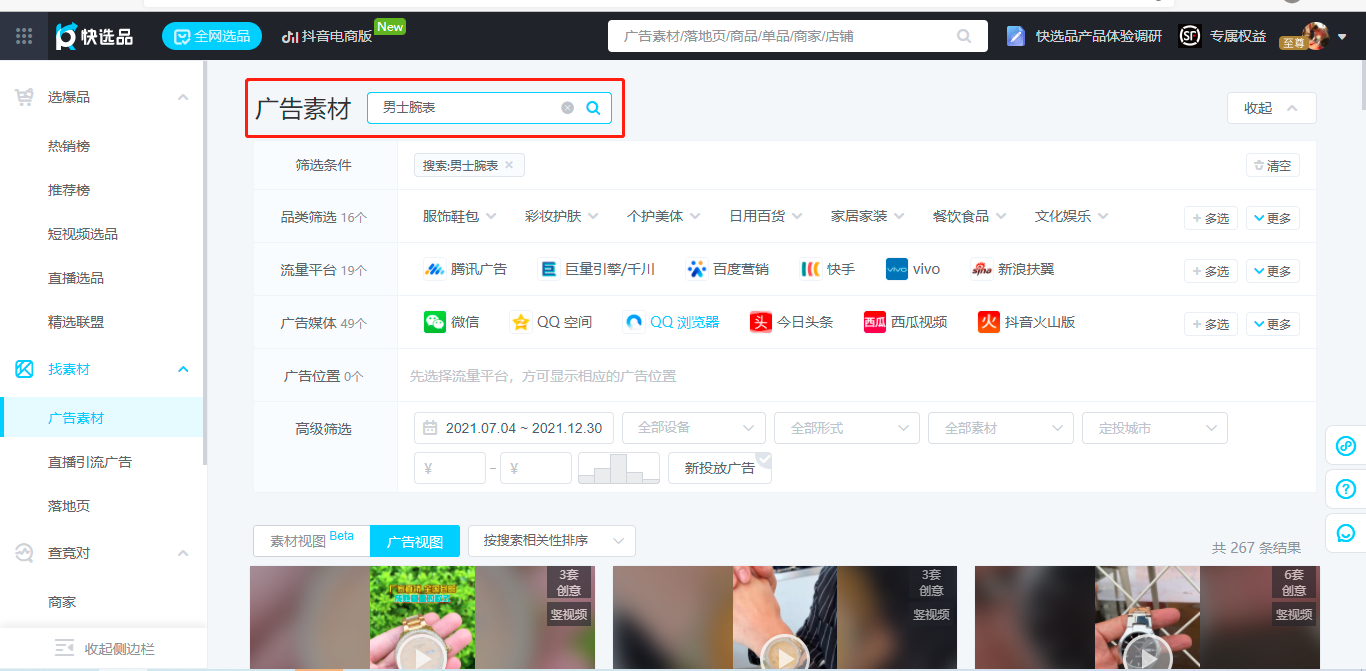Select the 抖音电商版 top tab

pos(328,36)
